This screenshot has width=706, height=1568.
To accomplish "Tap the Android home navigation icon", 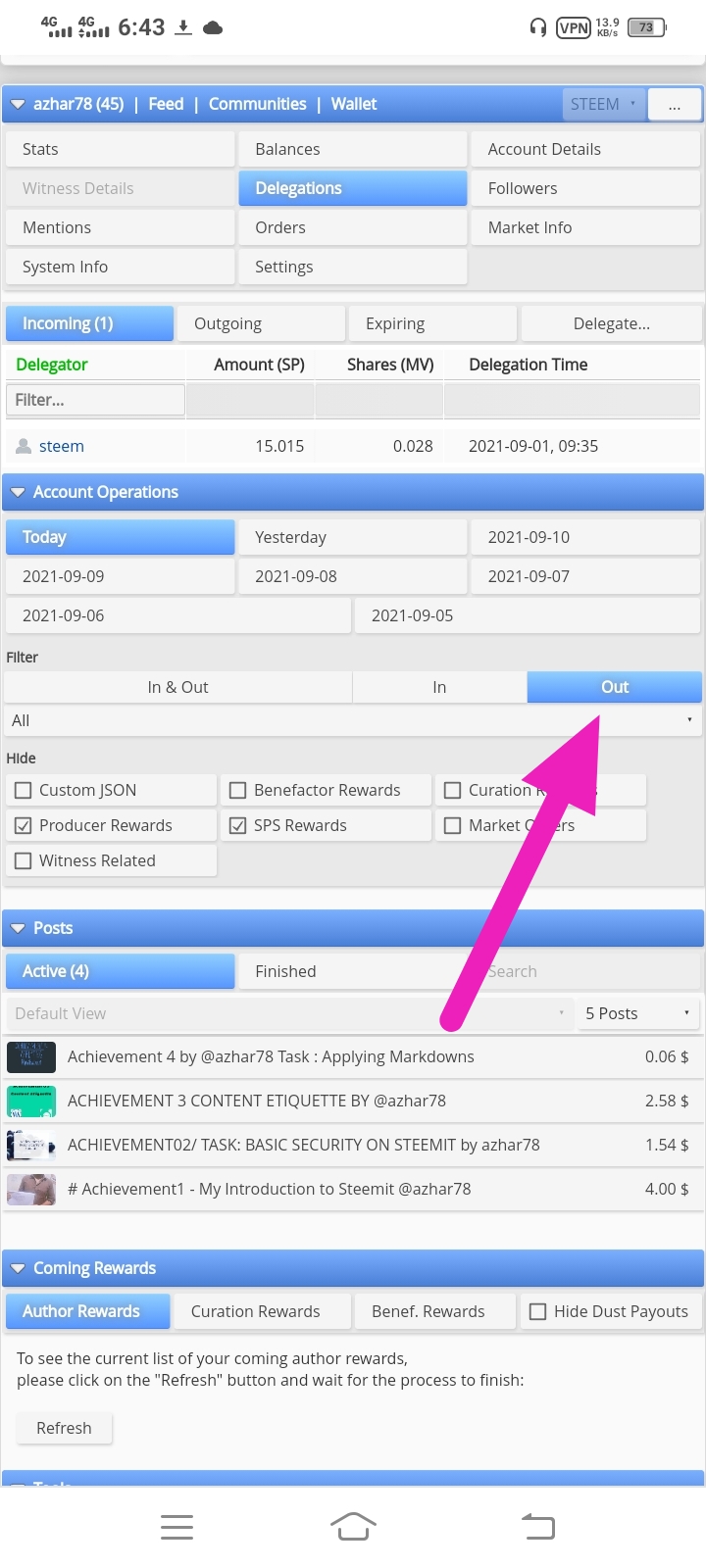I will click(x=353, y=1526).
